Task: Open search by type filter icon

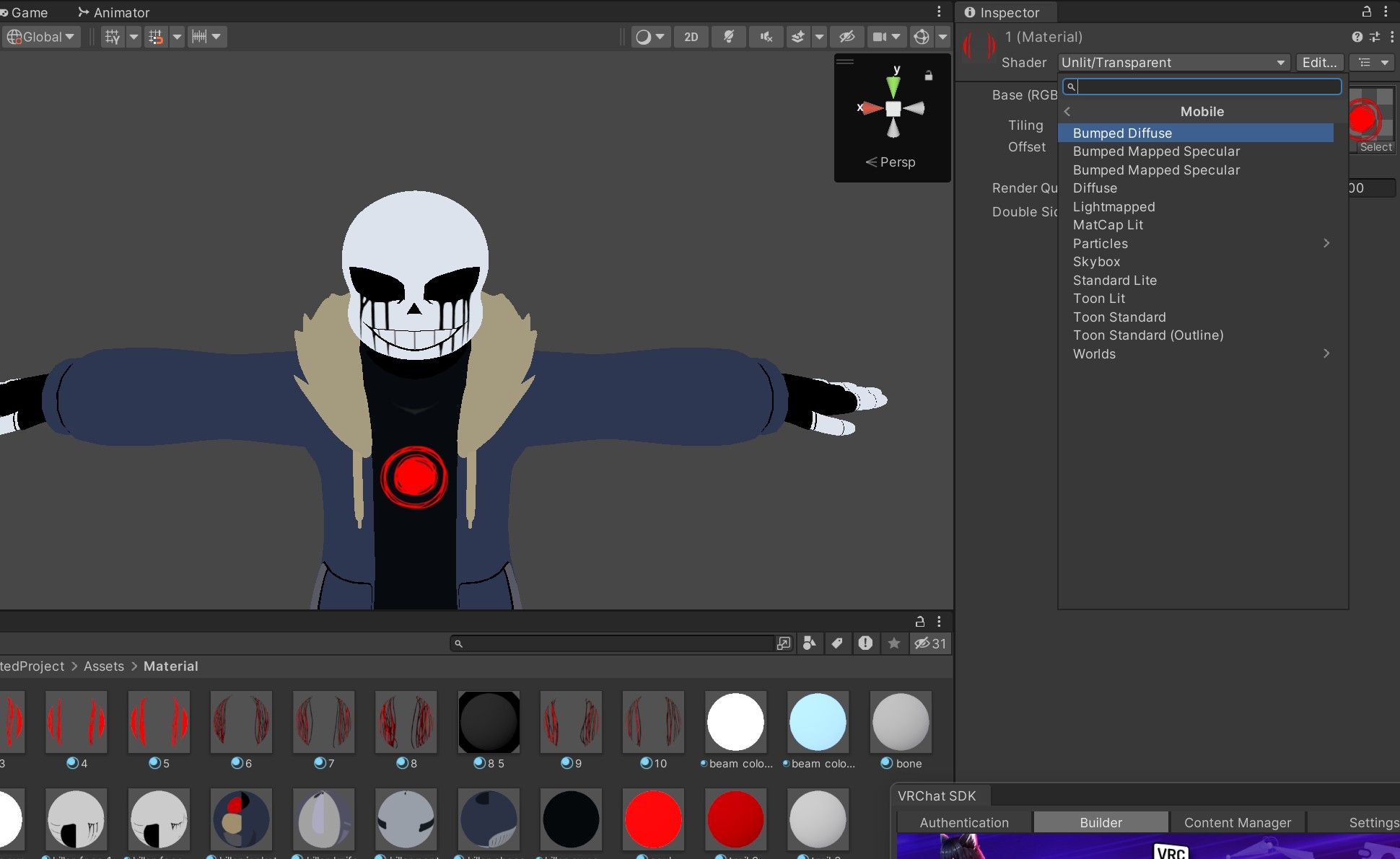Action: [x=809, y=643]
